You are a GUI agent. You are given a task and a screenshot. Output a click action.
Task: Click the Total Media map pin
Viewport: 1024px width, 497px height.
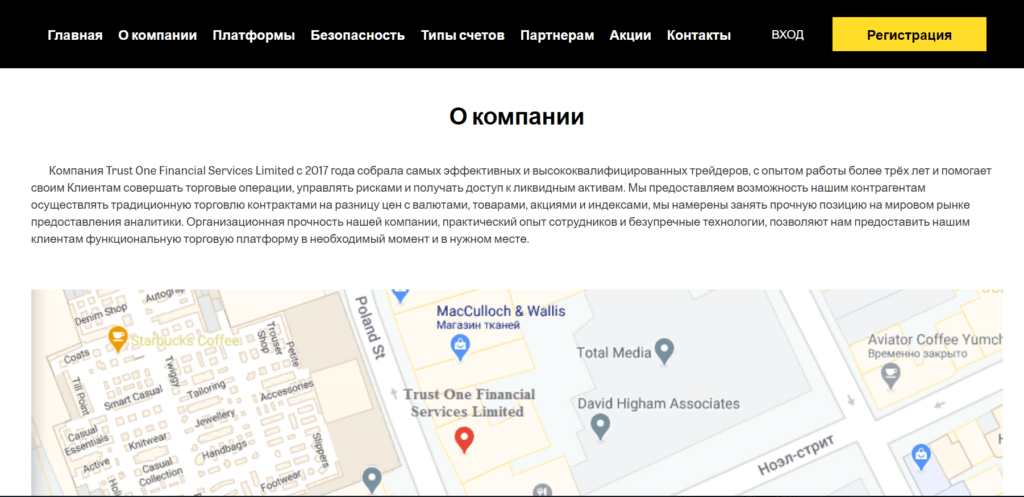tap(664, 352)
